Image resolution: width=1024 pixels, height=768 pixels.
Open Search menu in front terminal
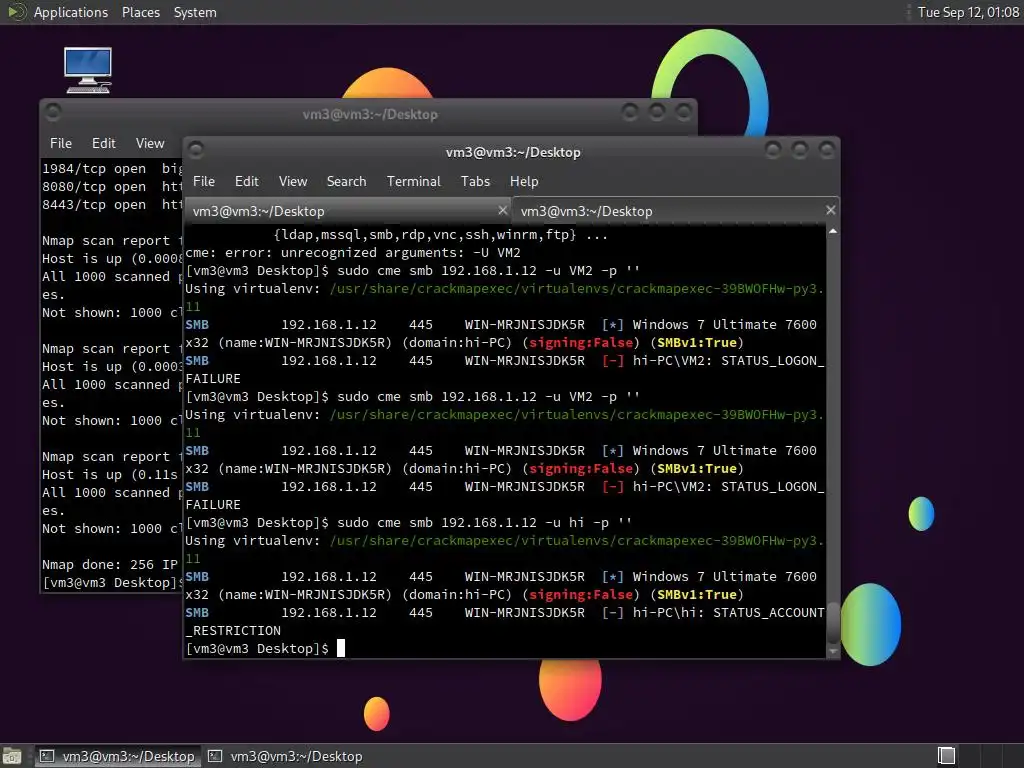pyautogui.click(x=346, y=182)
